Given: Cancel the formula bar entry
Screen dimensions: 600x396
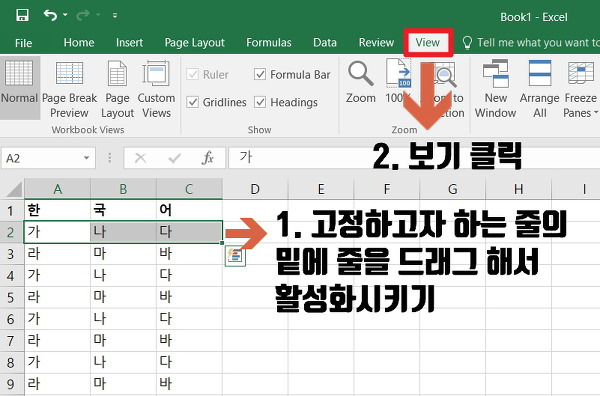Looking at the screenshot, I should pyautogui.click(x=140, y=158).
